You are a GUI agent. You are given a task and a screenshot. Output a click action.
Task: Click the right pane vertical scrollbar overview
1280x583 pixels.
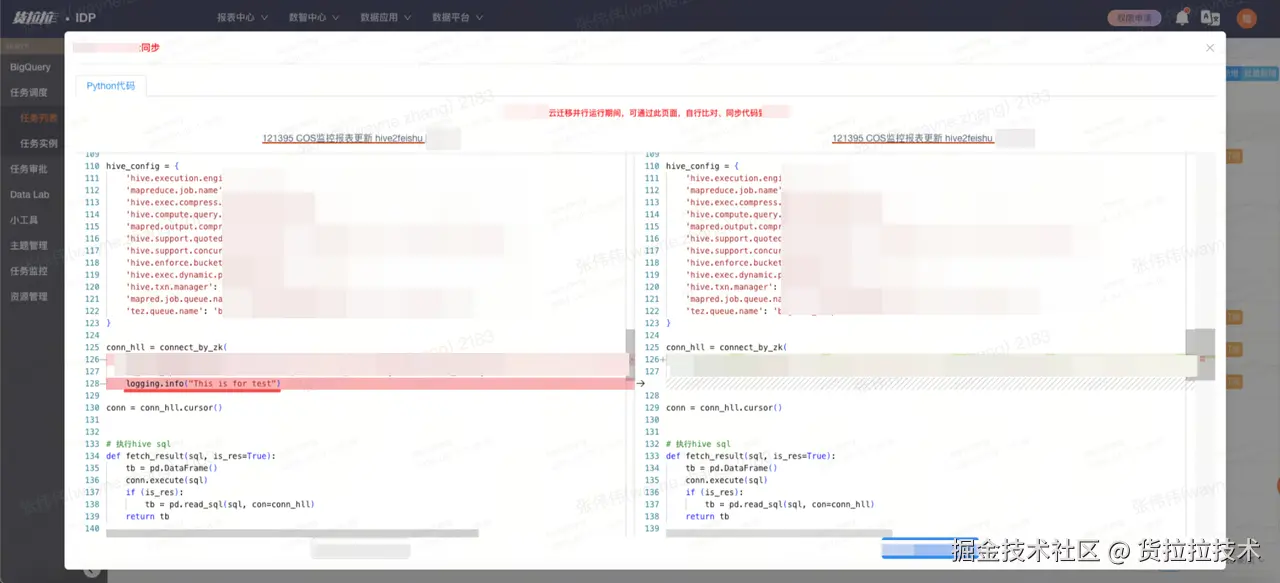(1200, 354)
